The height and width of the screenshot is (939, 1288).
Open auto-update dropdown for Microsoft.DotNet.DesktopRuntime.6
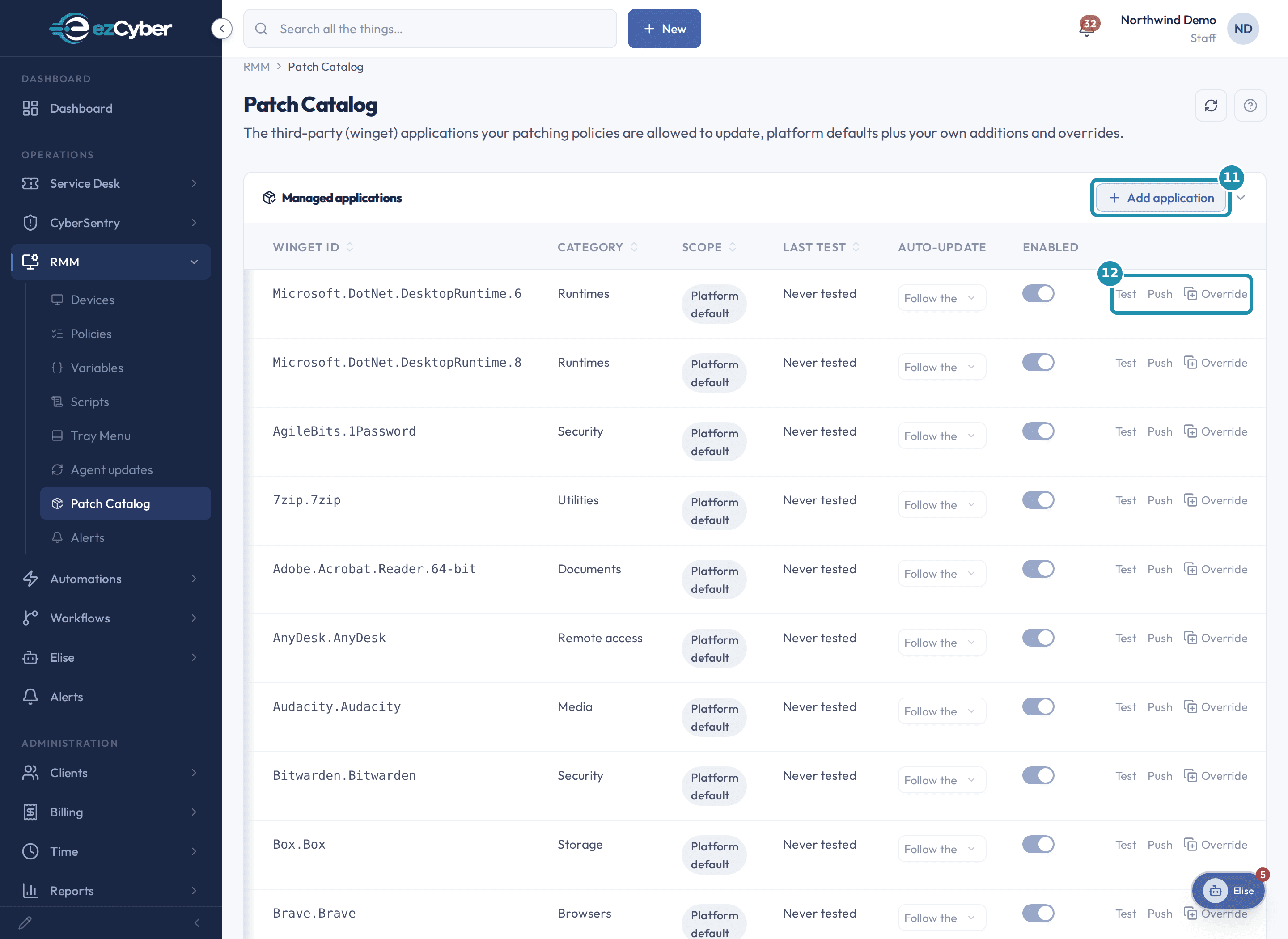click(941, 298)
